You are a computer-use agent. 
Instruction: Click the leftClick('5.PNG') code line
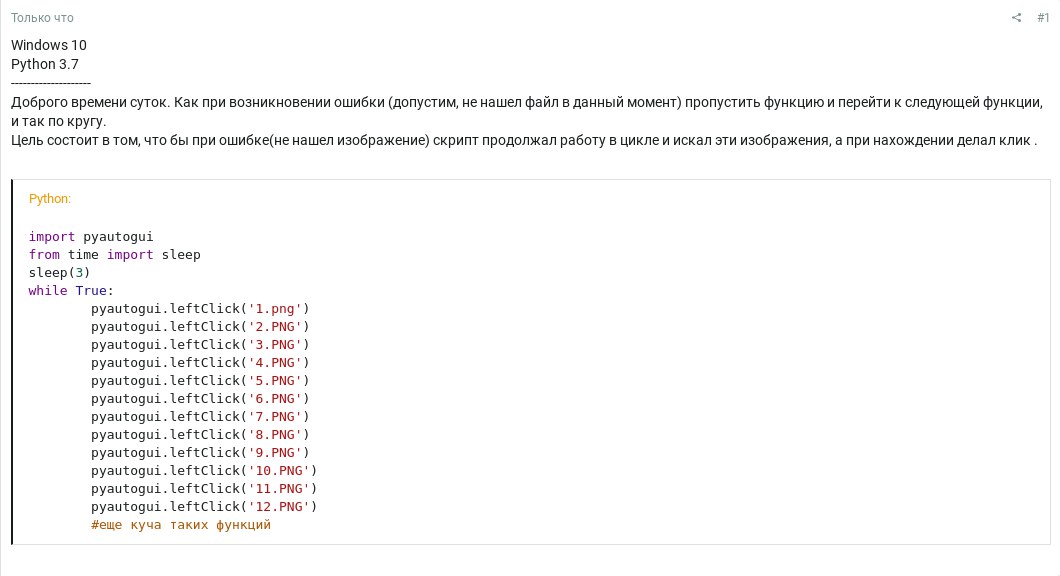tap(200, 381)
